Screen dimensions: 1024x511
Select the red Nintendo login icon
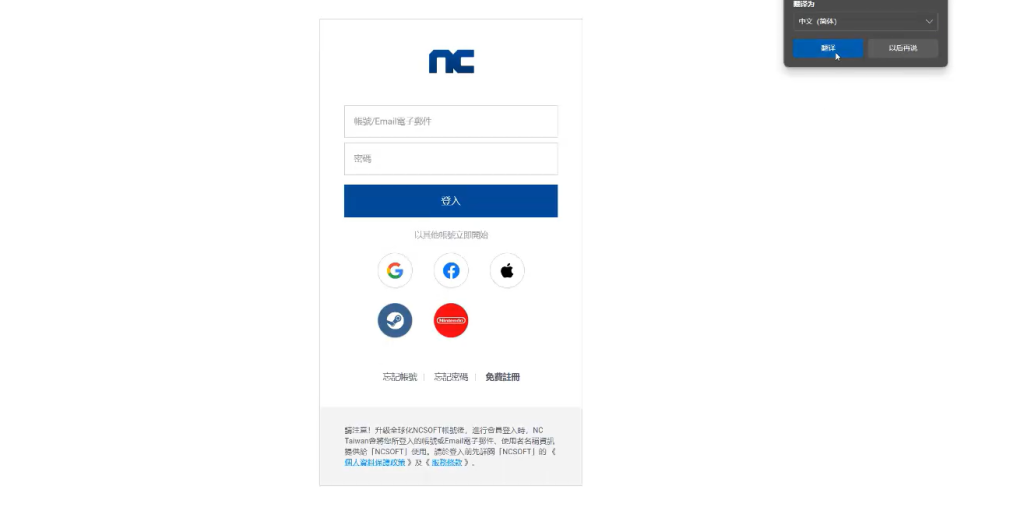(x=451, y=320)
